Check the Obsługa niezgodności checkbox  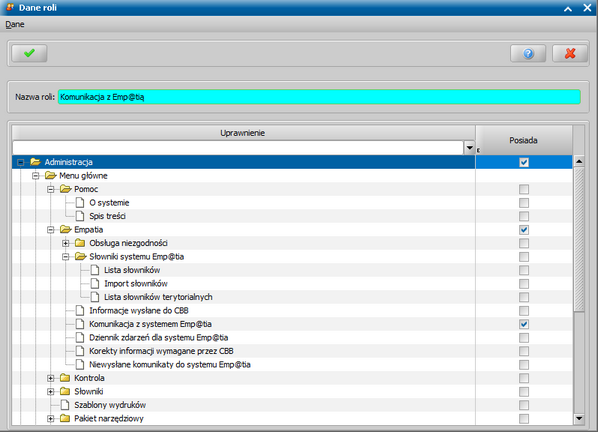(524, 243)
